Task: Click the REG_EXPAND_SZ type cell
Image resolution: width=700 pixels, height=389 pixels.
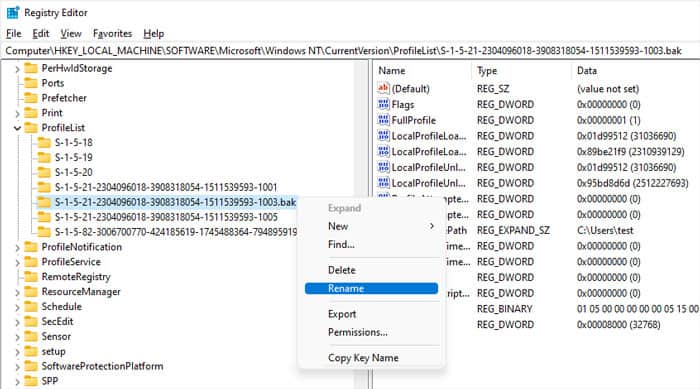Action: (513, 230)
